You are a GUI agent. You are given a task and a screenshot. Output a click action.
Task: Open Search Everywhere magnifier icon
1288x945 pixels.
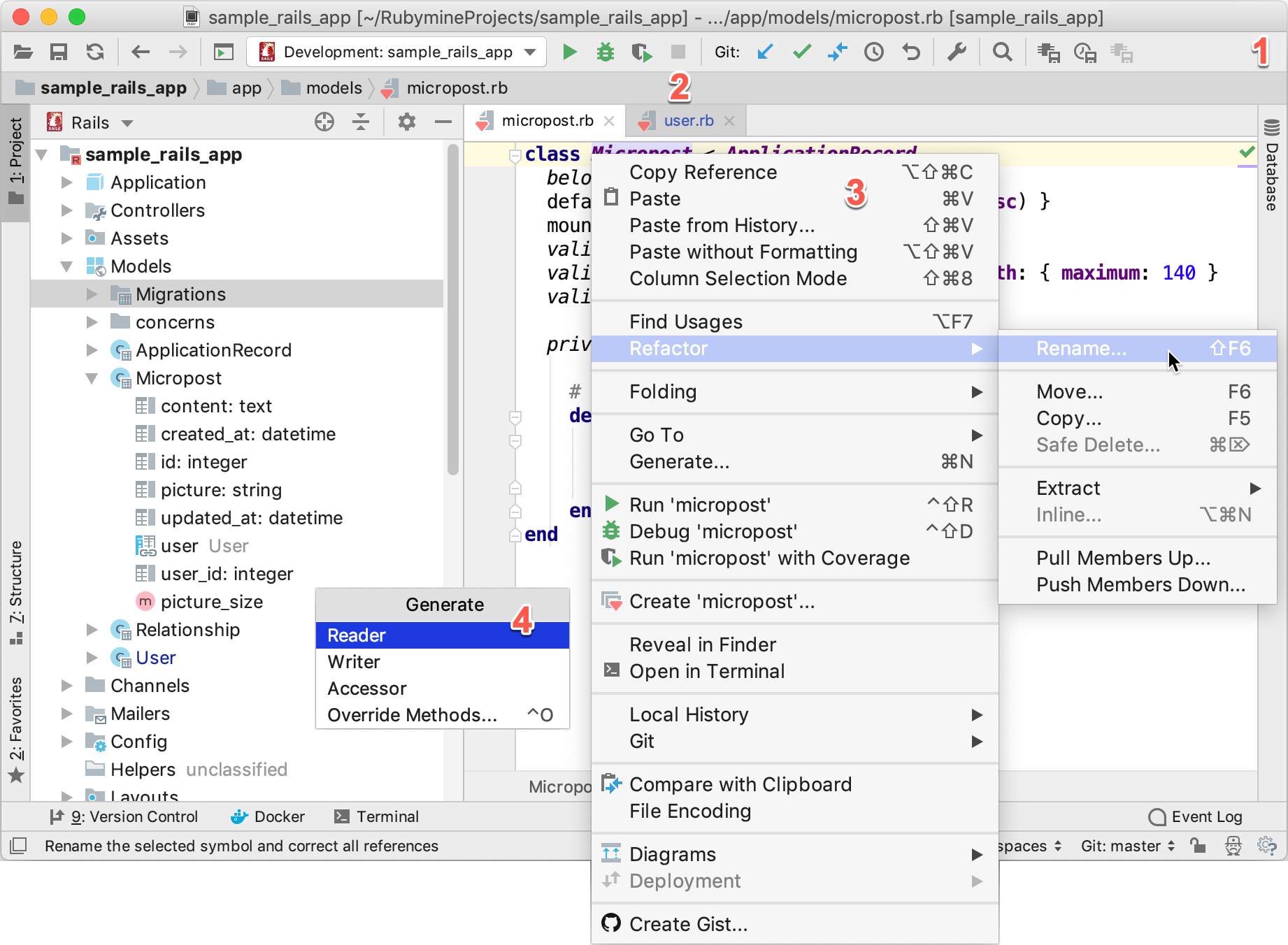(1002, 52)
